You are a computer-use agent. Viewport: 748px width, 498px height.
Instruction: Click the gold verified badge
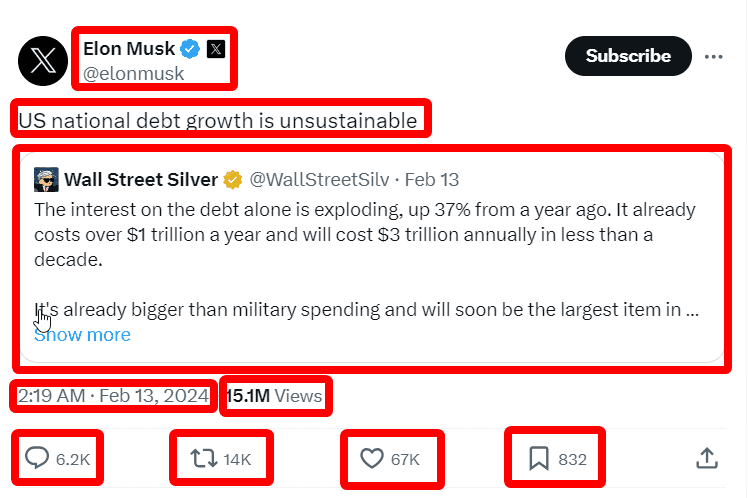(x=232, y=180)
